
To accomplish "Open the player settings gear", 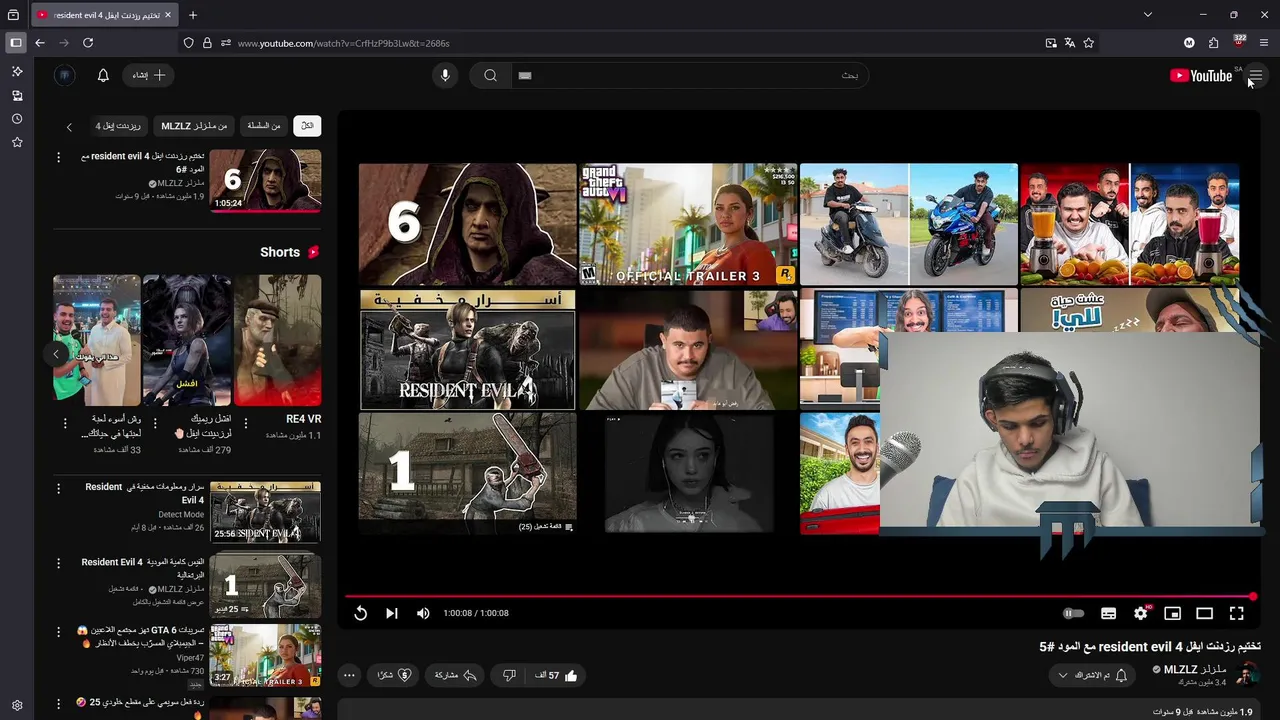I will point(1140,613).
